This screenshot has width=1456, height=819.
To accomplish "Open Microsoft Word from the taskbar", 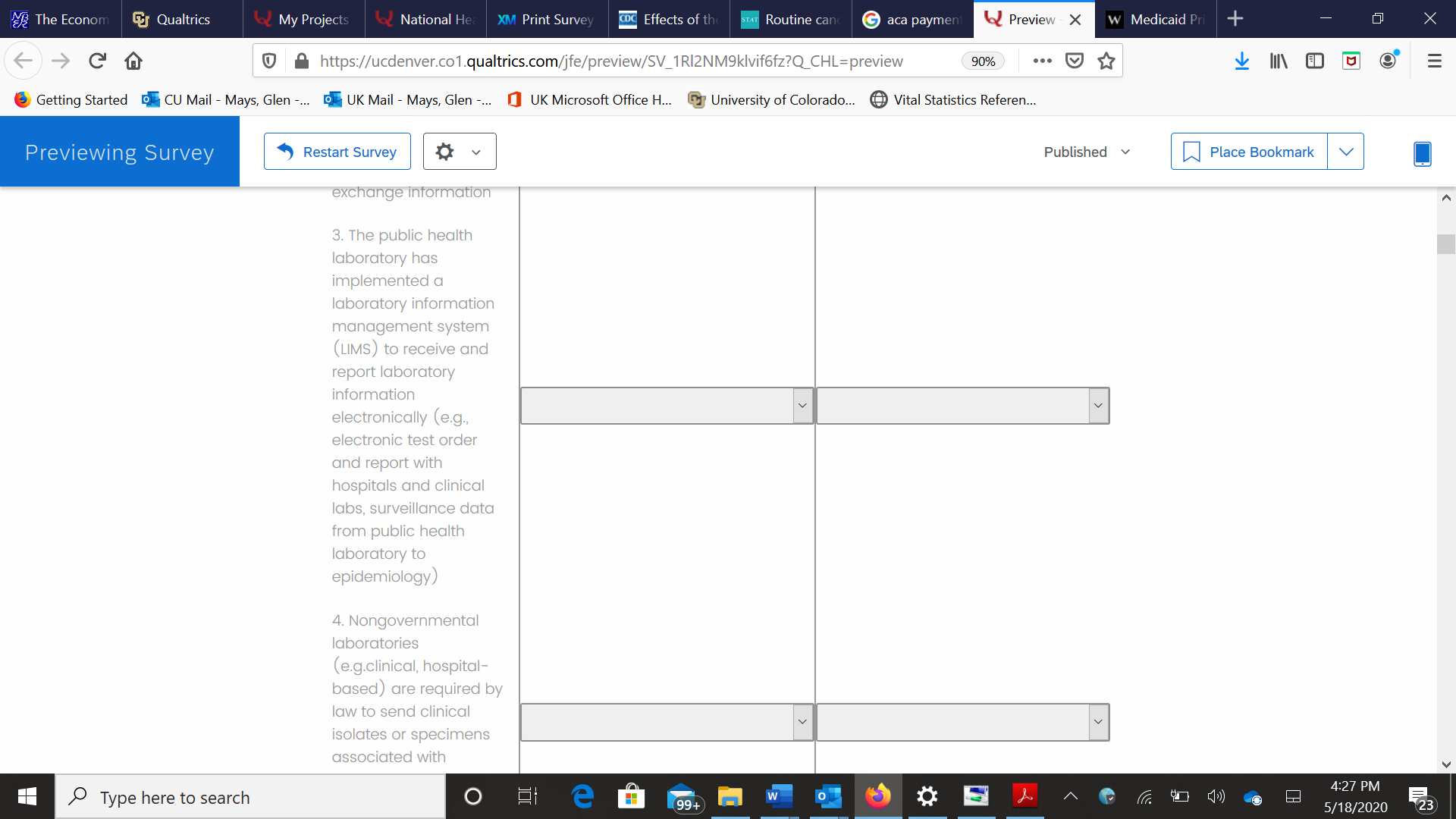I will click(x=779, y=796).
